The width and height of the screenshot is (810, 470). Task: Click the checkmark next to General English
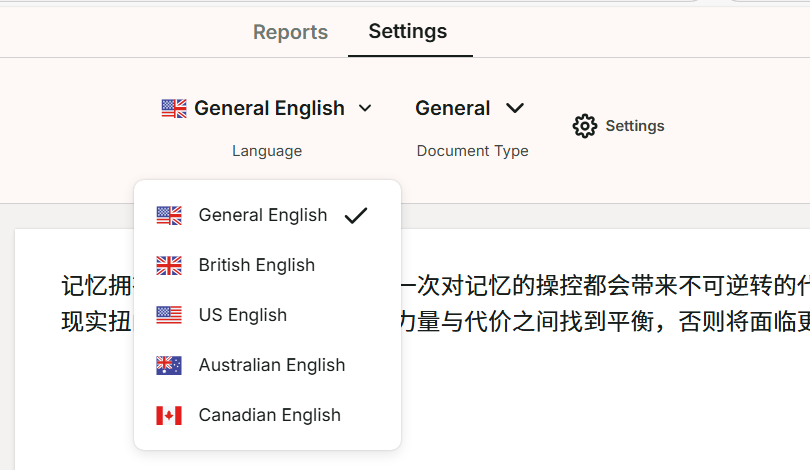(355, 215)
